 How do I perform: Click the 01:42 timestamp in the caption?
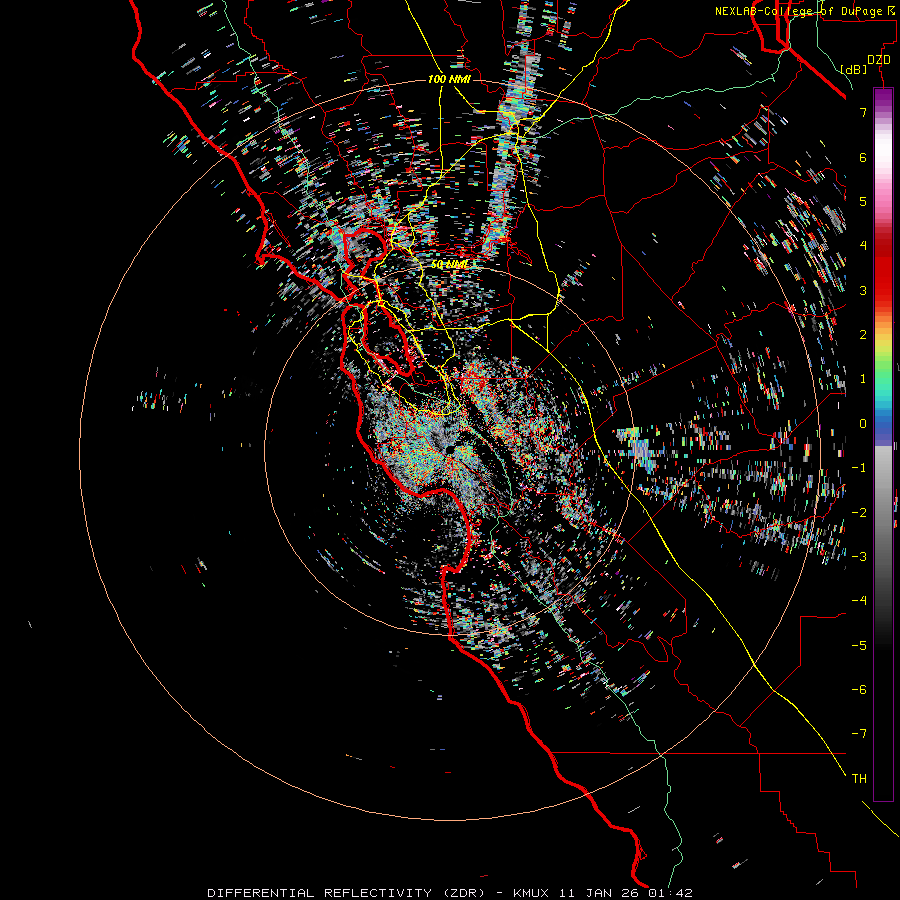(670, 893)
